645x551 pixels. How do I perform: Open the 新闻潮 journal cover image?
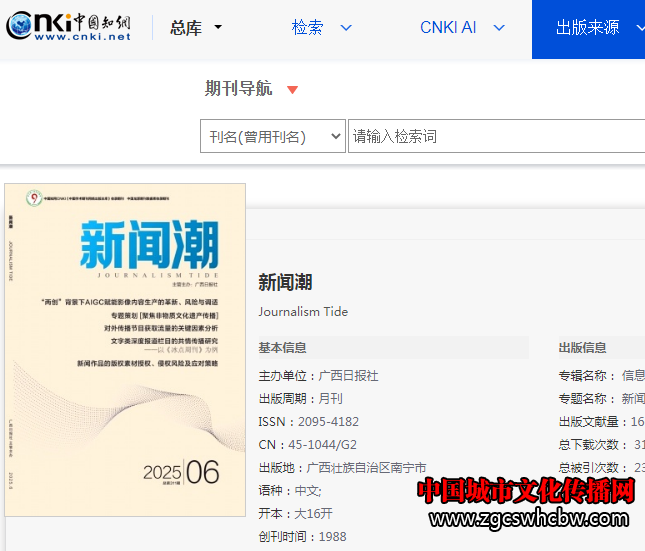125,349
